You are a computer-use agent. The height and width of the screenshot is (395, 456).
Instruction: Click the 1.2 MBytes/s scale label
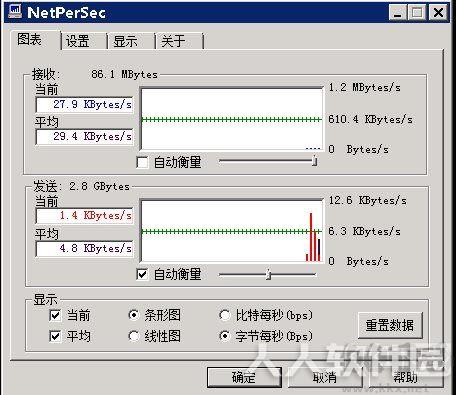[x=365, y=88]
